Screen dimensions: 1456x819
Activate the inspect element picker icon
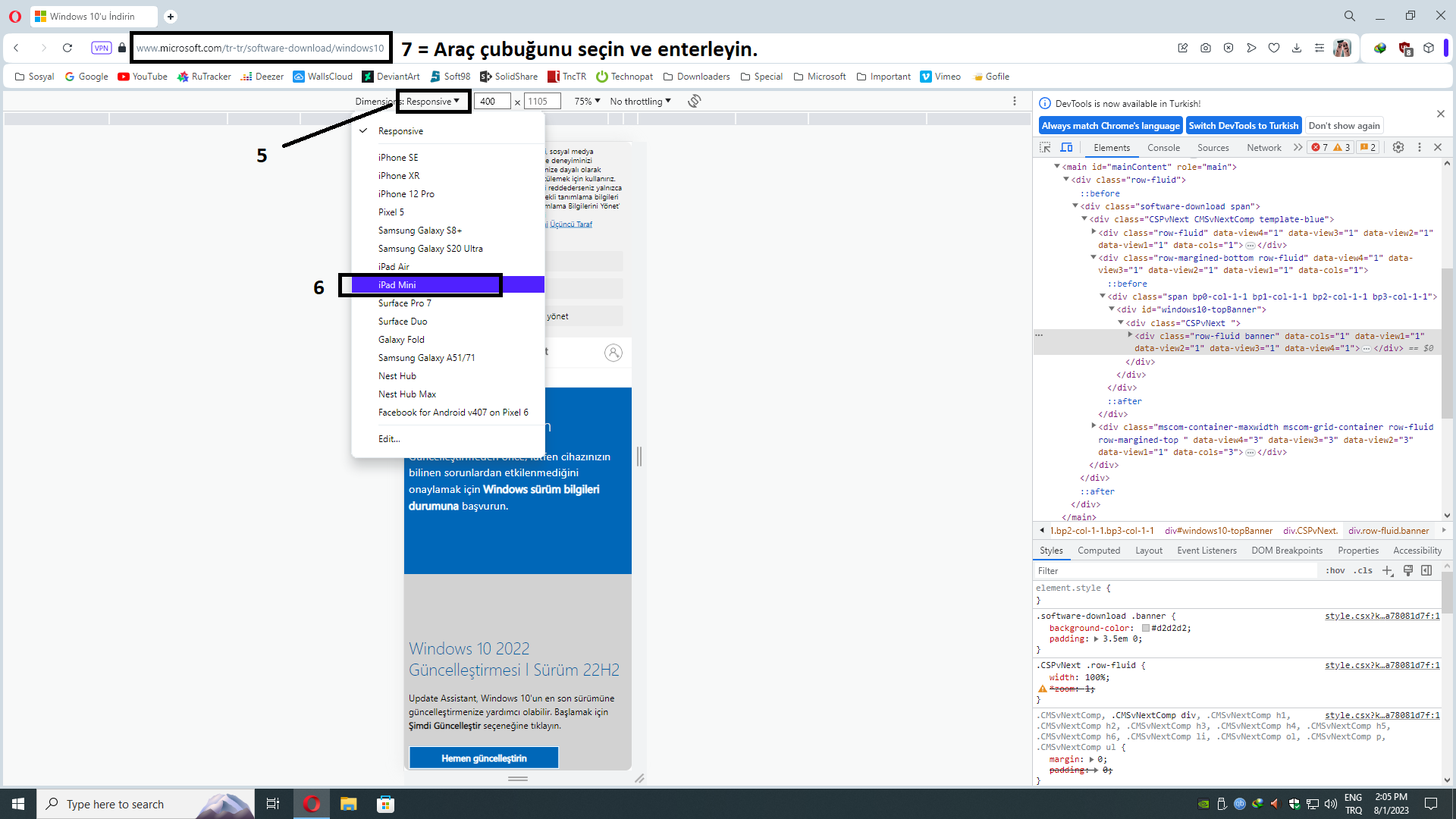pos(1045,147)
